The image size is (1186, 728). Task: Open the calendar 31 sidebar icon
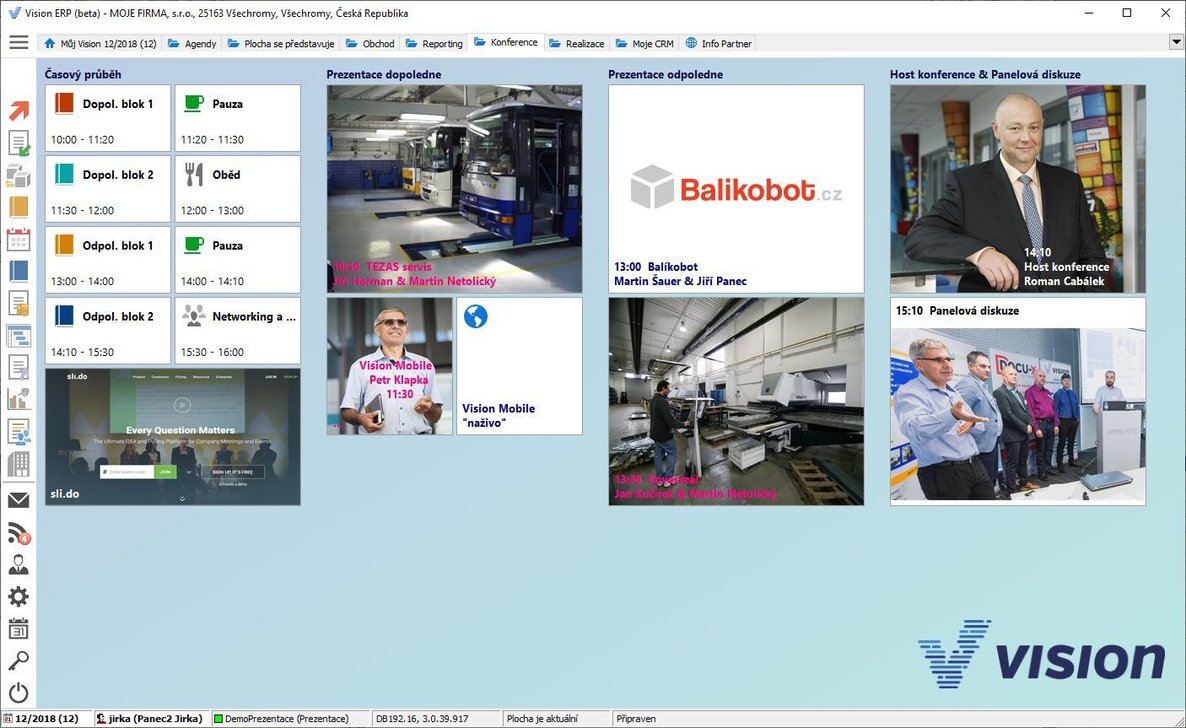[18, 628]
